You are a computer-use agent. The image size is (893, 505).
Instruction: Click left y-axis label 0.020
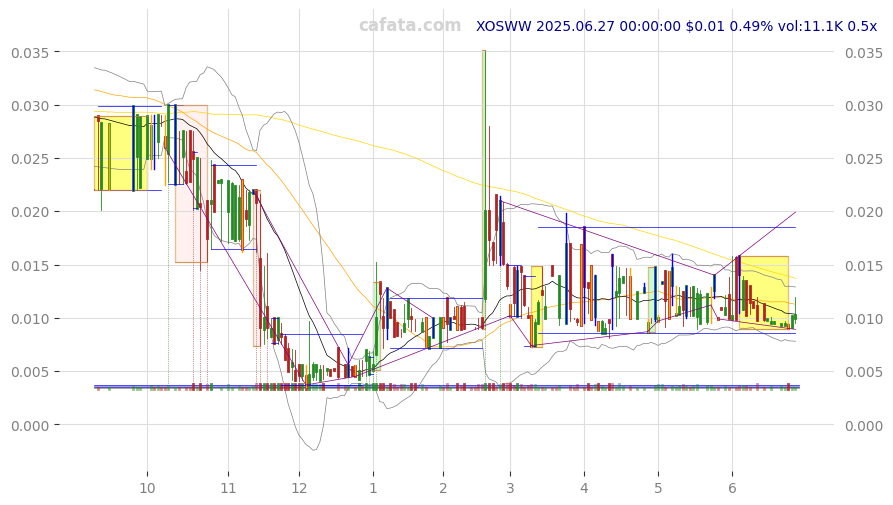click(30, 212)
